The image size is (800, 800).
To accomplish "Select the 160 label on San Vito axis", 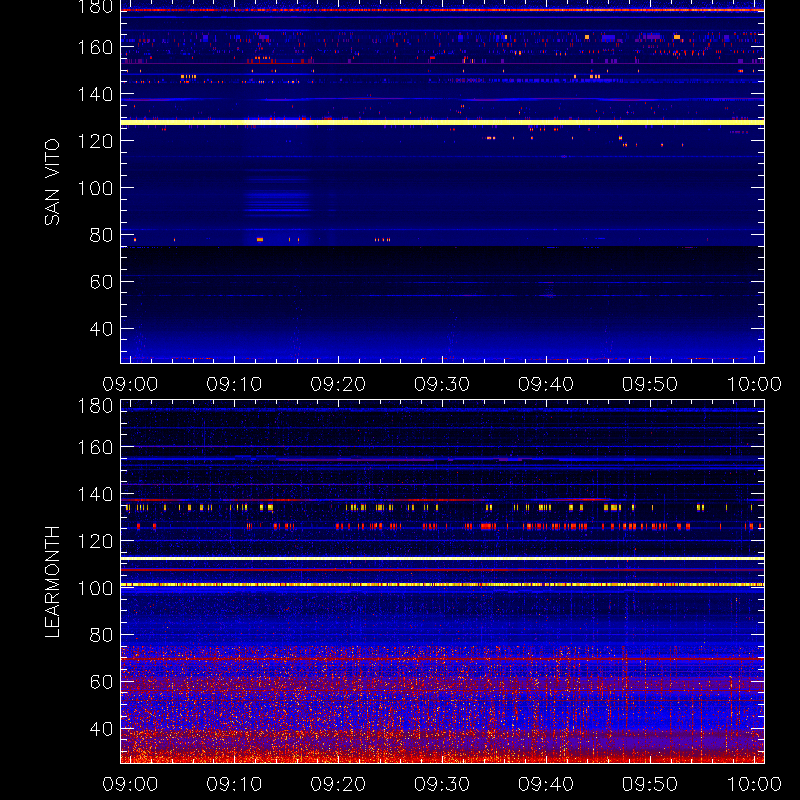I will click(95, 47).
